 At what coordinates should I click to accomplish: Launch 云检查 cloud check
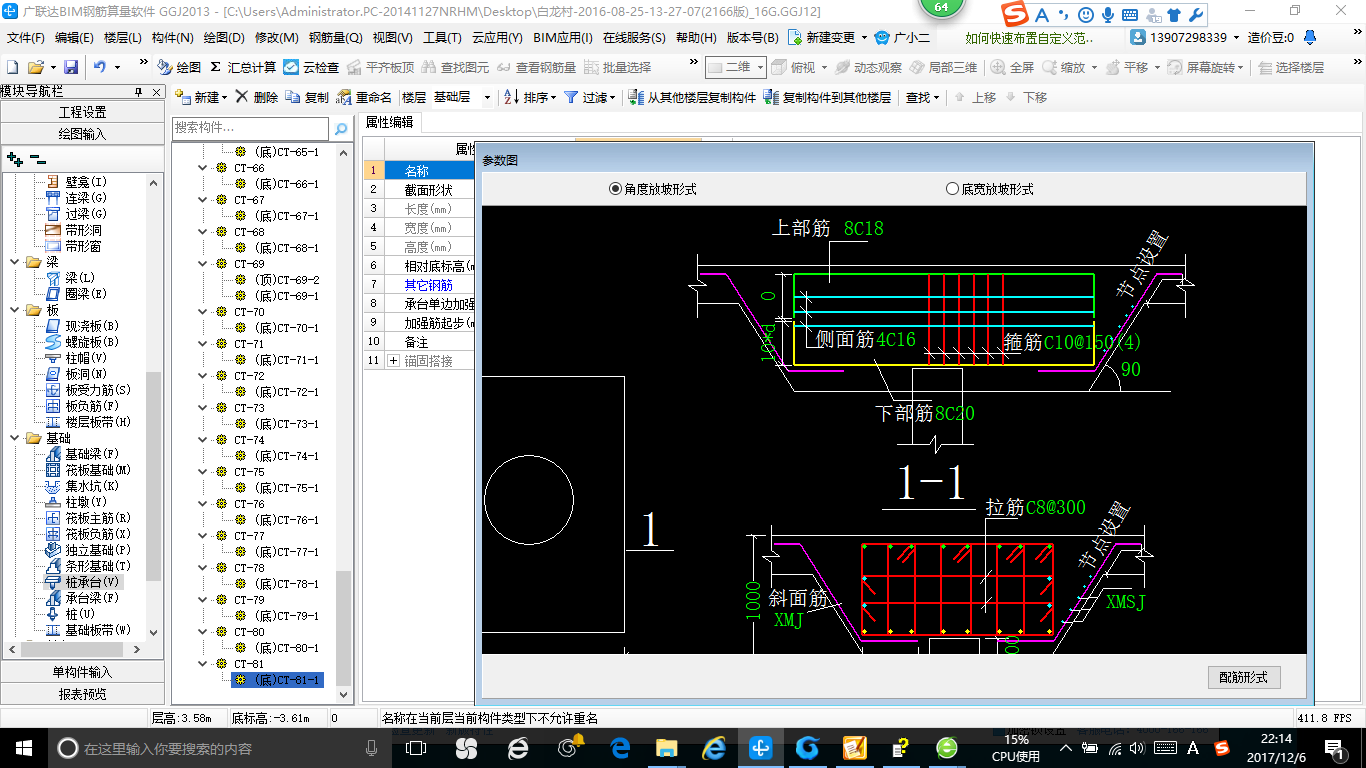pos(311,67)
